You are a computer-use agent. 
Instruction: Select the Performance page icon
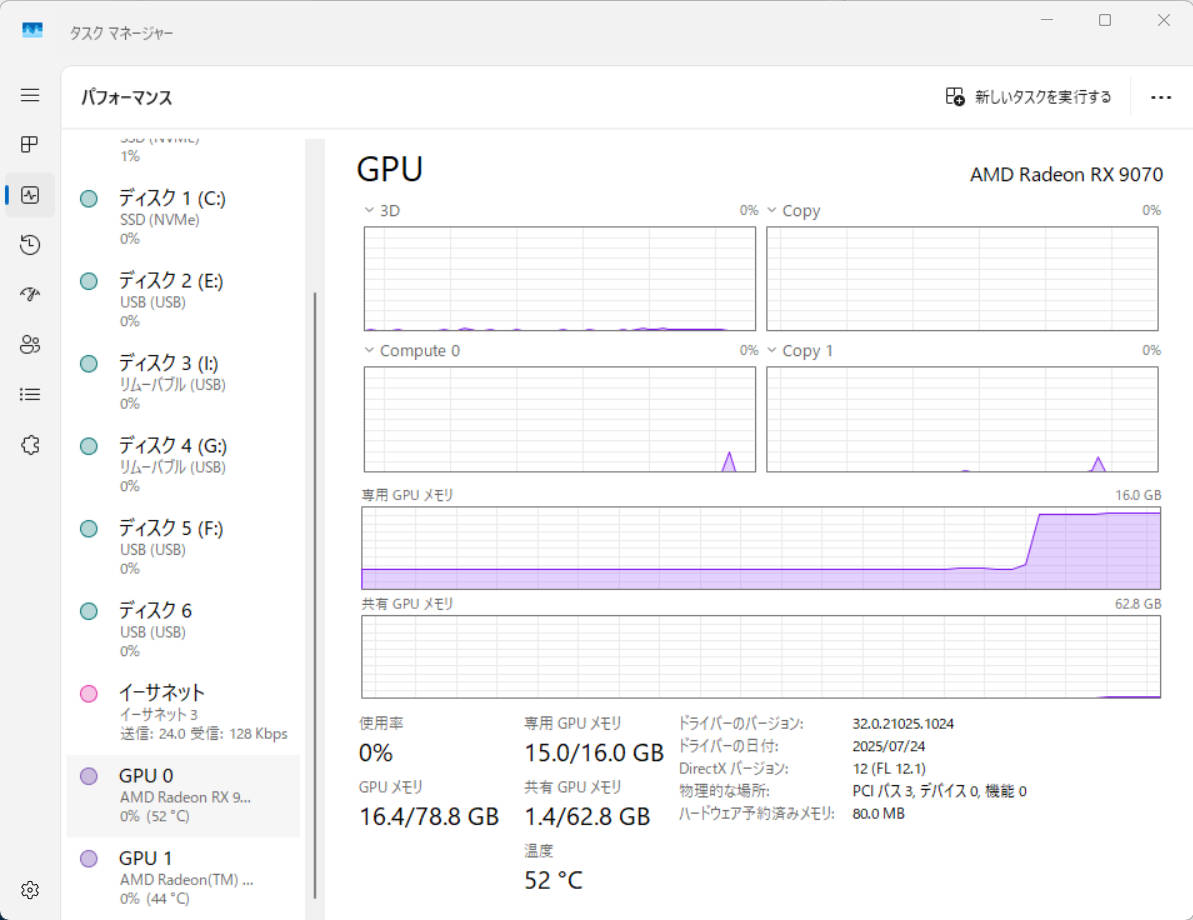[x=30, y=196]
